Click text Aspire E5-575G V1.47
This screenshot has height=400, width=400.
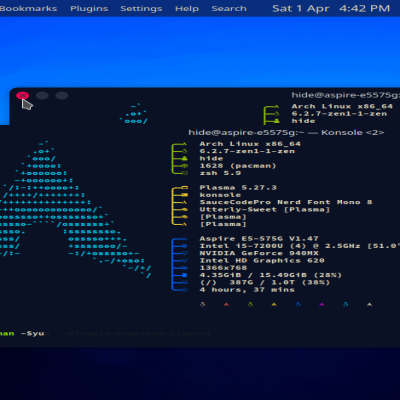coord(259,239)
